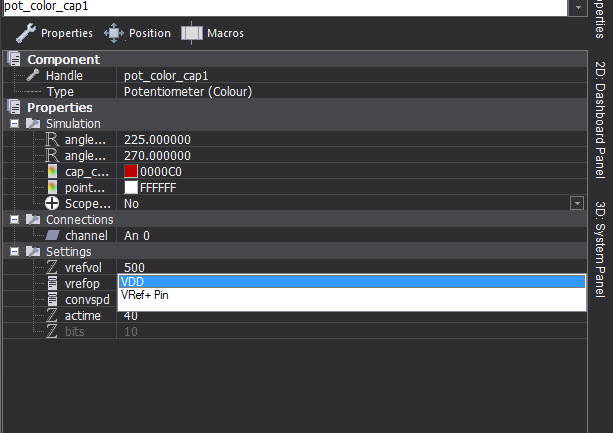Viewport: 613px width, 433px height.
Task: Switch to the Position tab
Action: [138, 33]
